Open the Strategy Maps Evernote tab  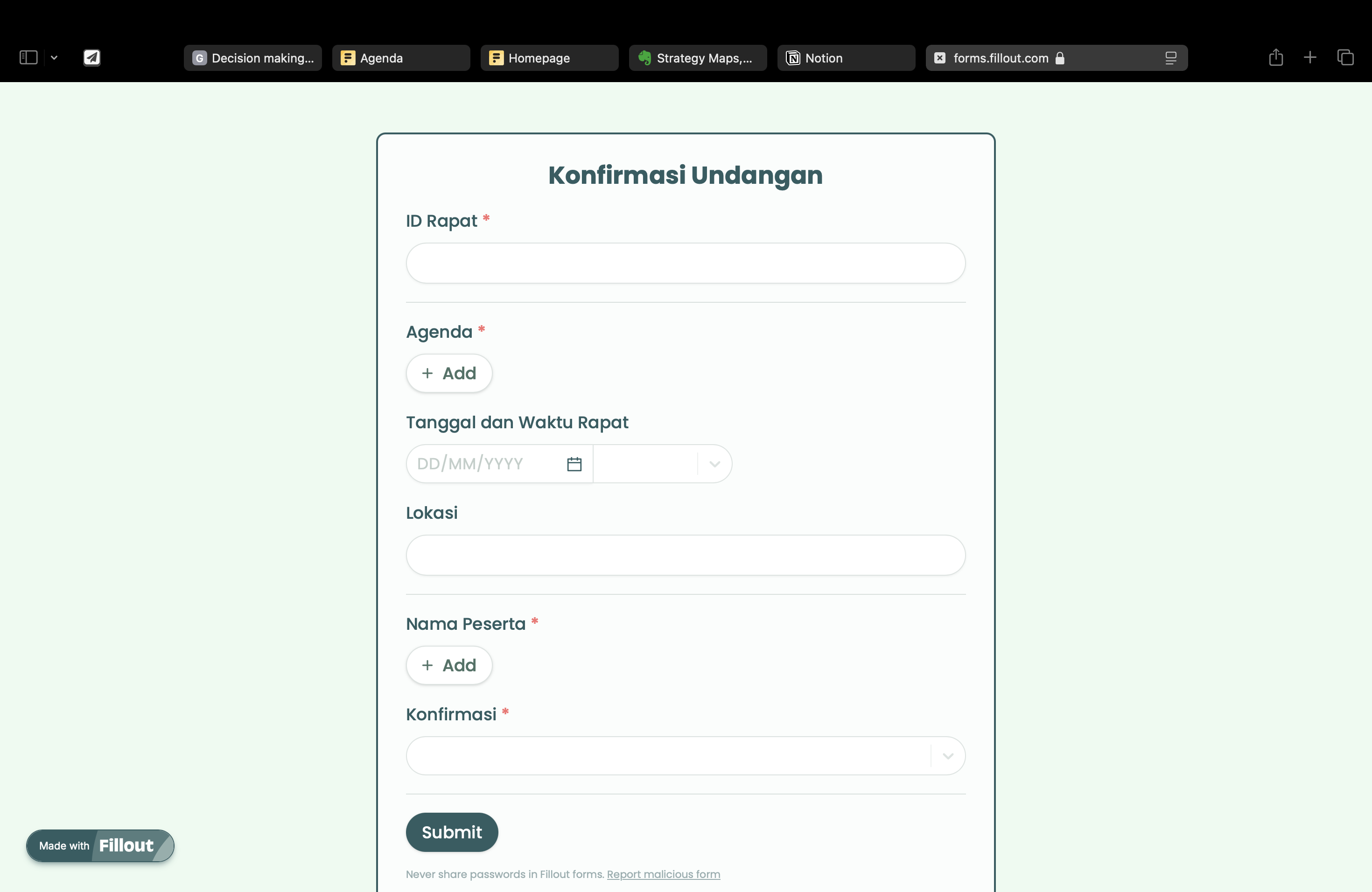(x=698, y=58)
